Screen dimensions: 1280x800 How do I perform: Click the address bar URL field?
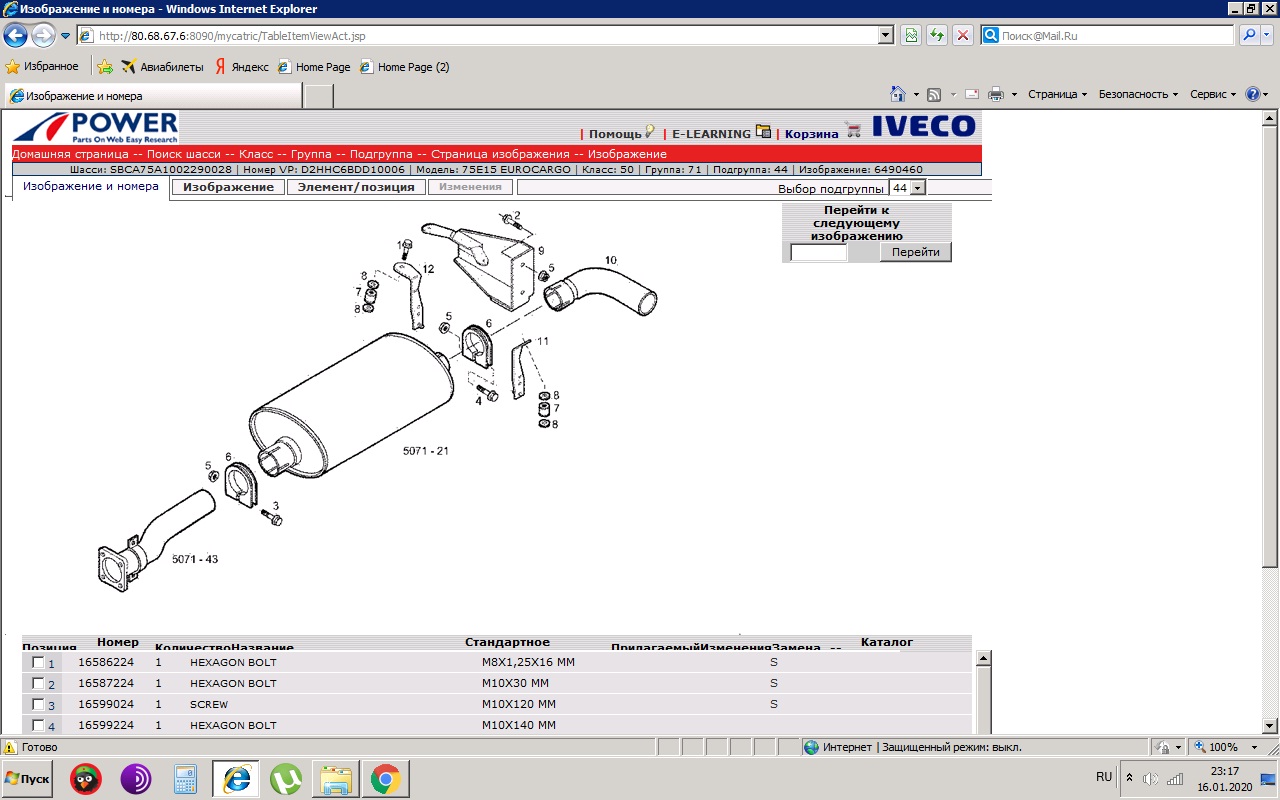click(x=486, y=36)
